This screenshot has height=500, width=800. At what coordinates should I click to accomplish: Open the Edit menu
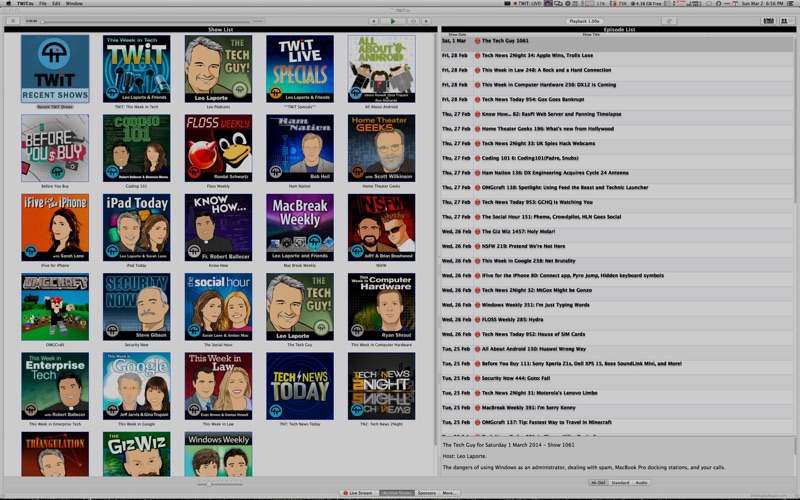(56, 3)
